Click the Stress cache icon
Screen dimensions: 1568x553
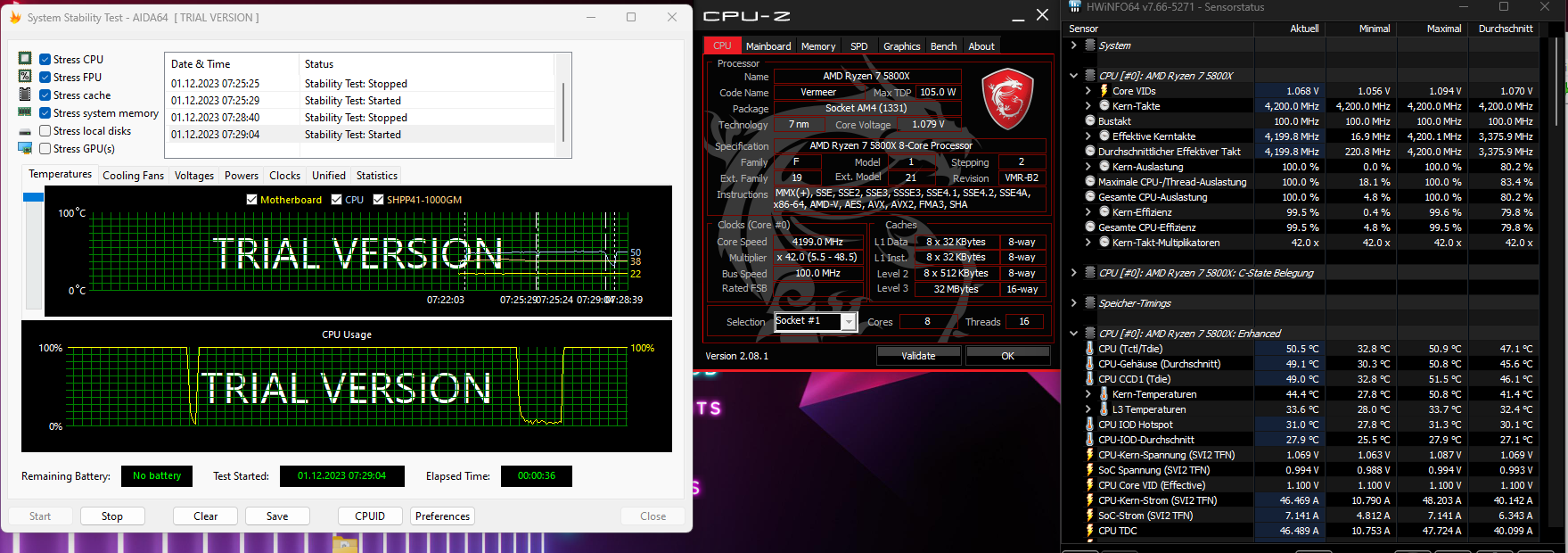point(25,95)
